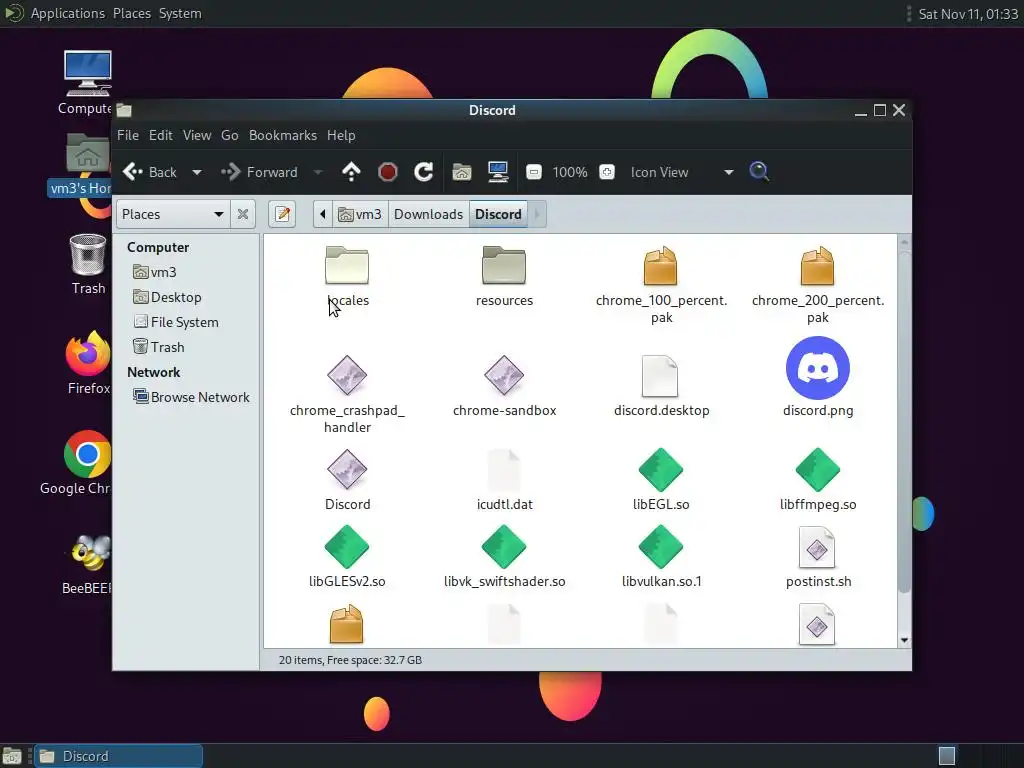This screenshot has height=768, width=1024.
Task: Click the scrollbar down arrow
Action: (904, 641)
